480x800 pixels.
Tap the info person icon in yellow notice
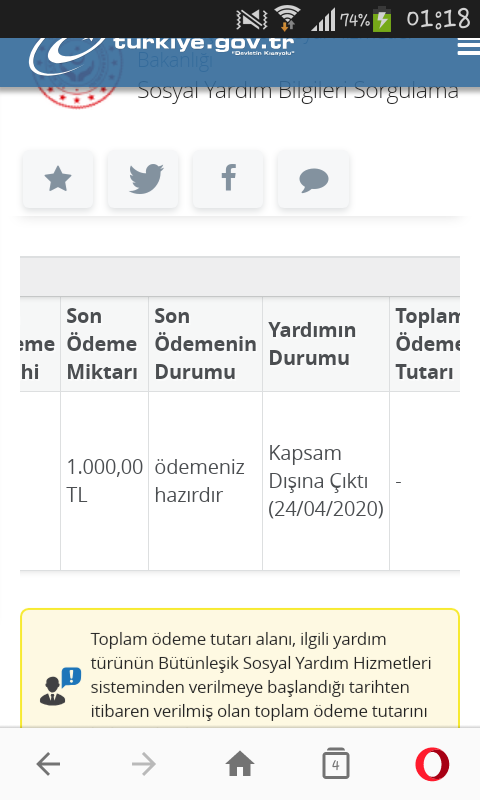(x=60, y=687)
